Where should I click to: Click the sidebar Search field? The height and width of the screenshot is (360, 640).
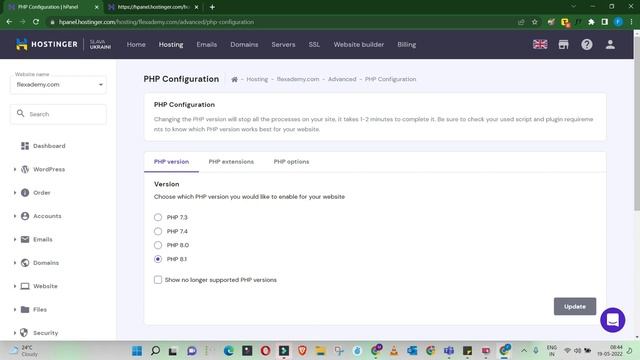(x=58, y=114)
